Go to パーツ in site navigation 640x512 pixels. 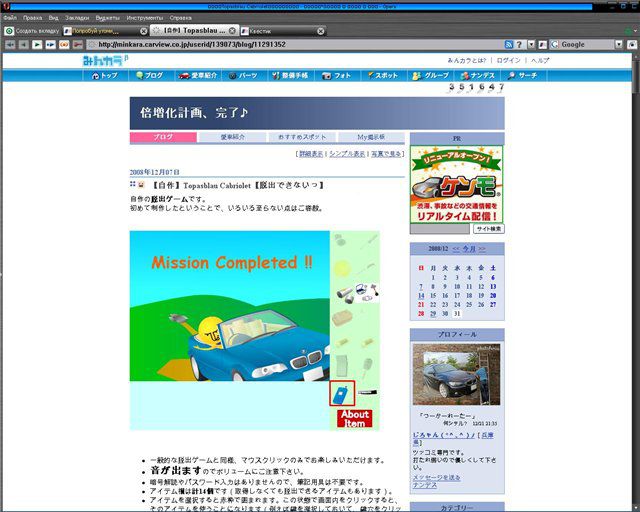pos(244,76)
